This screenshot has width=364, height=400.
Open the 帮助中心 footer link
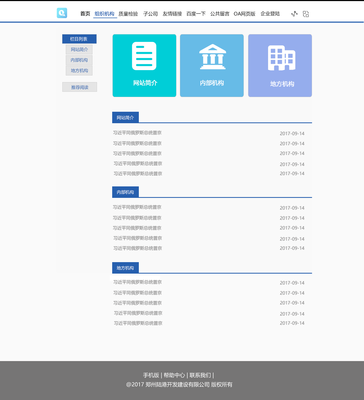(174, 375)
